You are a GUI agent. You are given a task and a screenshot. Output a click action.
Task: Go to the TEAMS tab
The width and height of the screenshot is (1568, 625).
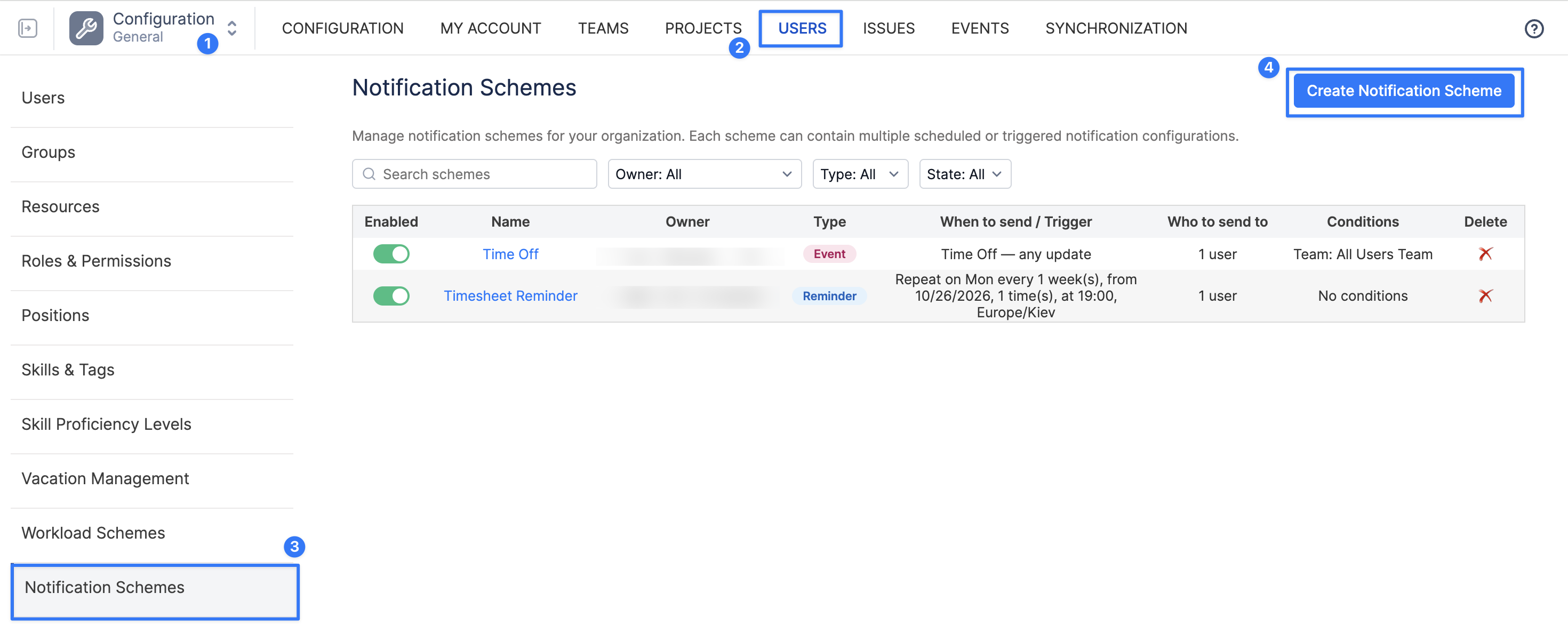pyautogui.click(x=603, y=28)
